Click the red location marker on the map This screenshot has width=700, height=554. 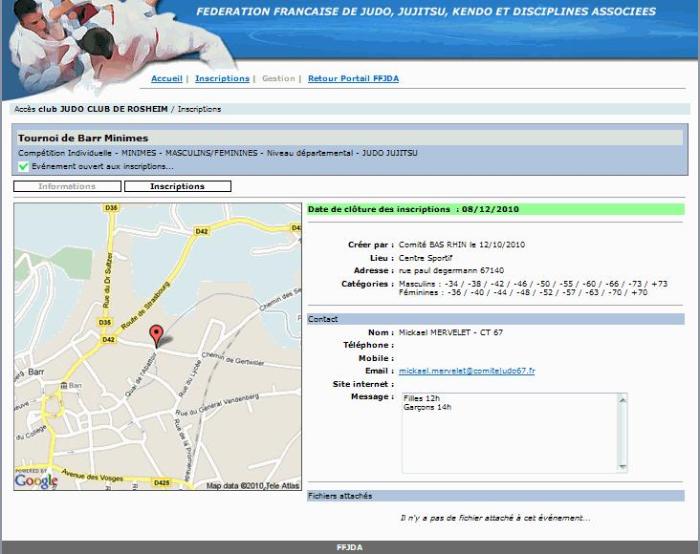tap(155, 335)
